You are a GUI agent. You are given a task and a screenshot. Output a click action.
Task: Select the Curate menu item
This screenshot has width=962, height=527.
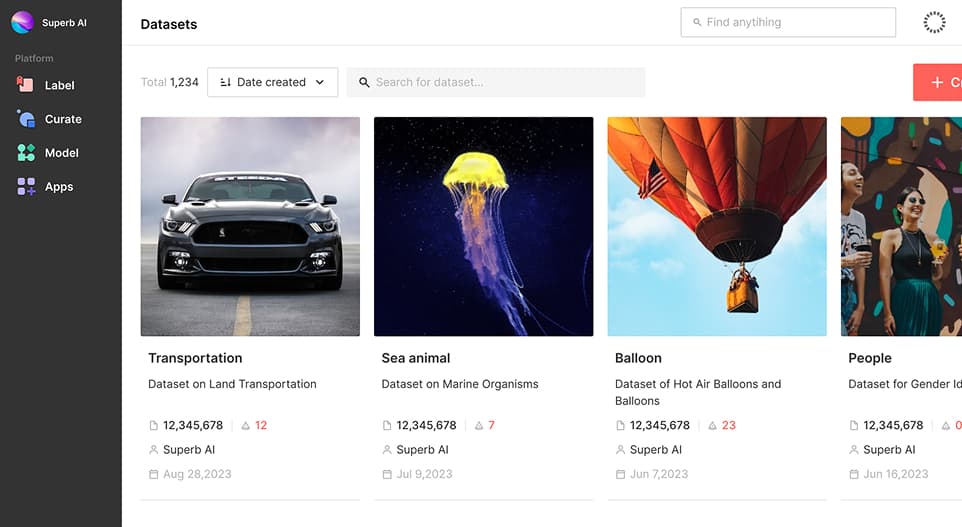63,119
